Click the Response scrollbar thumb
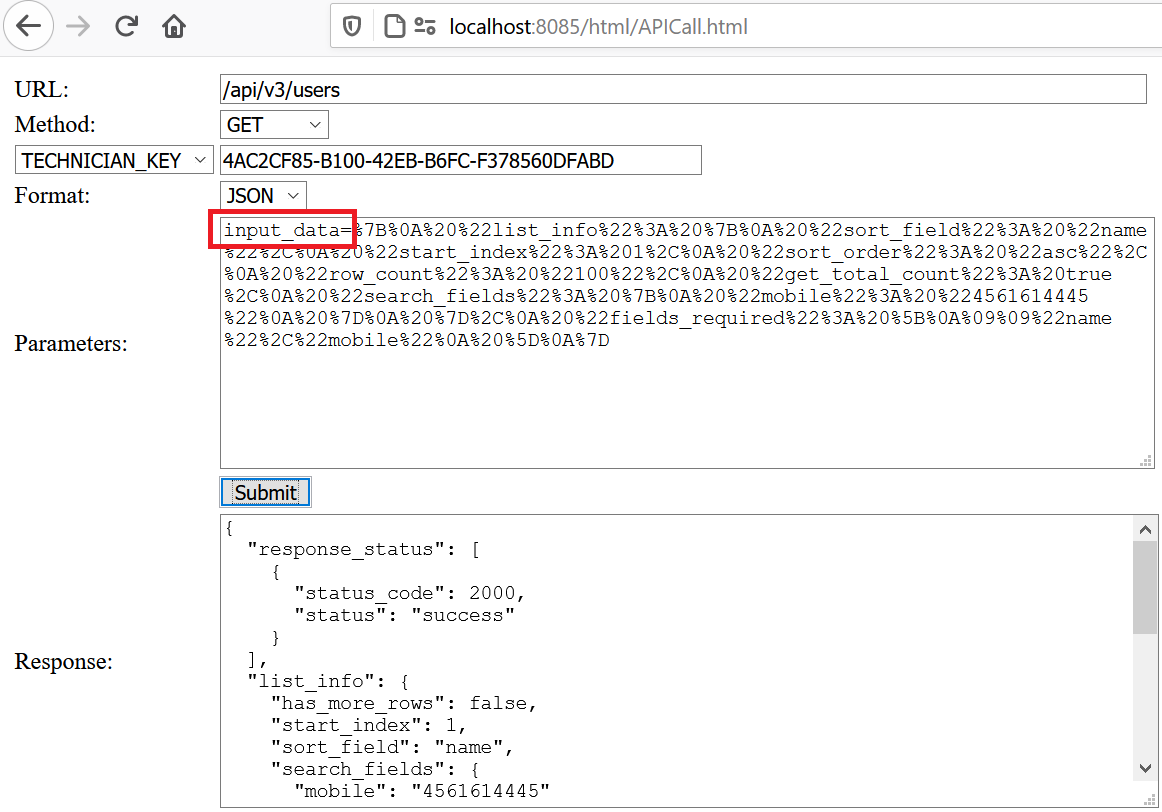 [x=1145, y=588]
